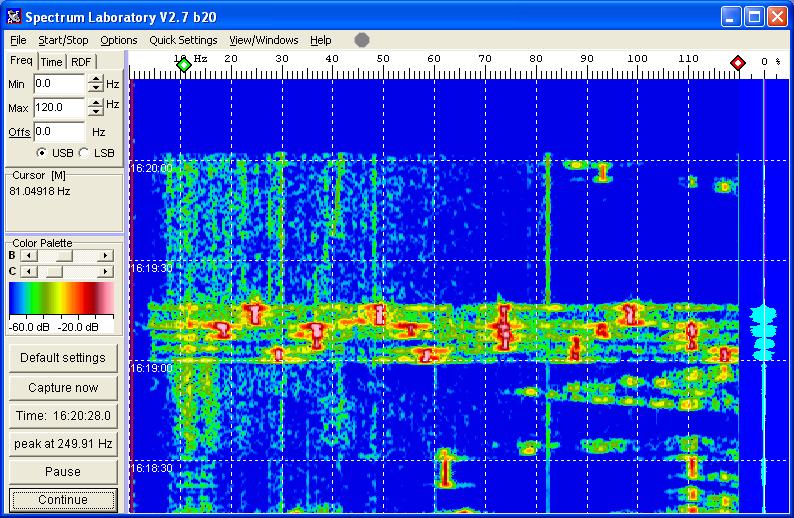The image size is (794, 518).
Task: Decrease Max frequency with down arrow
Action: pos(95,112)
